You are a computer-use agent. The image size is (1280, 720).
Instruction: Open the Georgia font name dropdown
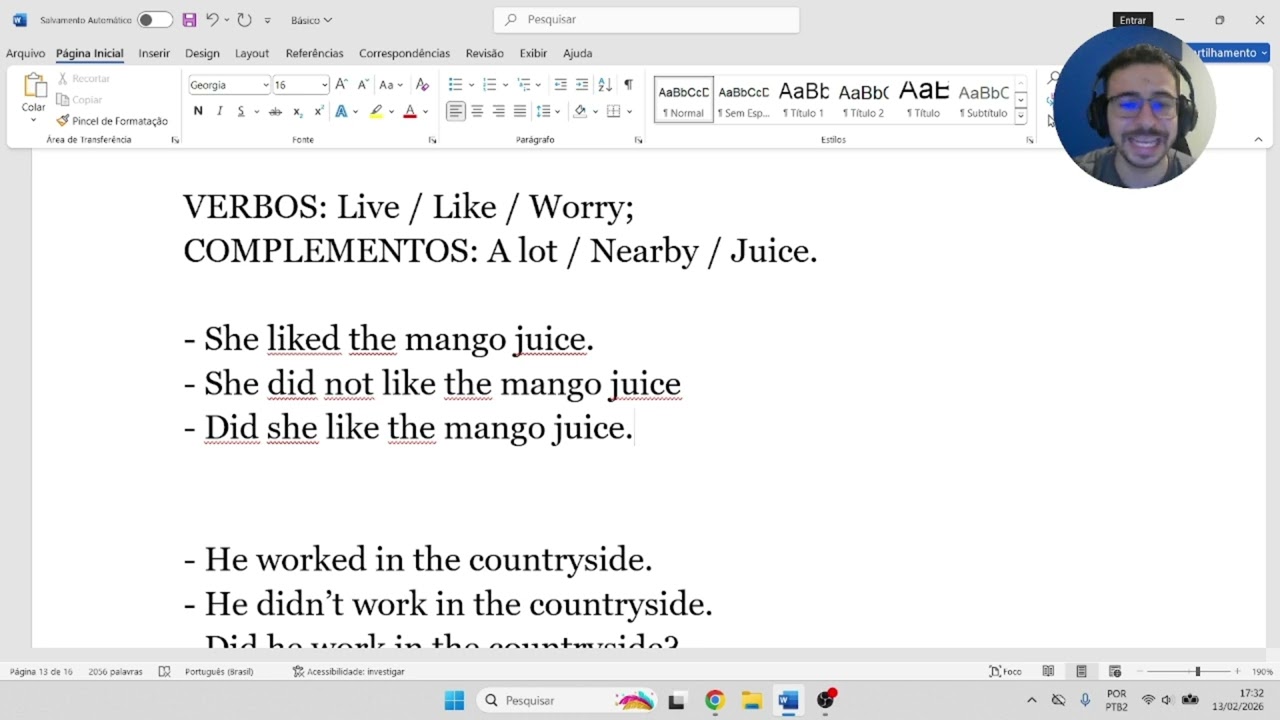coord(265,85)
